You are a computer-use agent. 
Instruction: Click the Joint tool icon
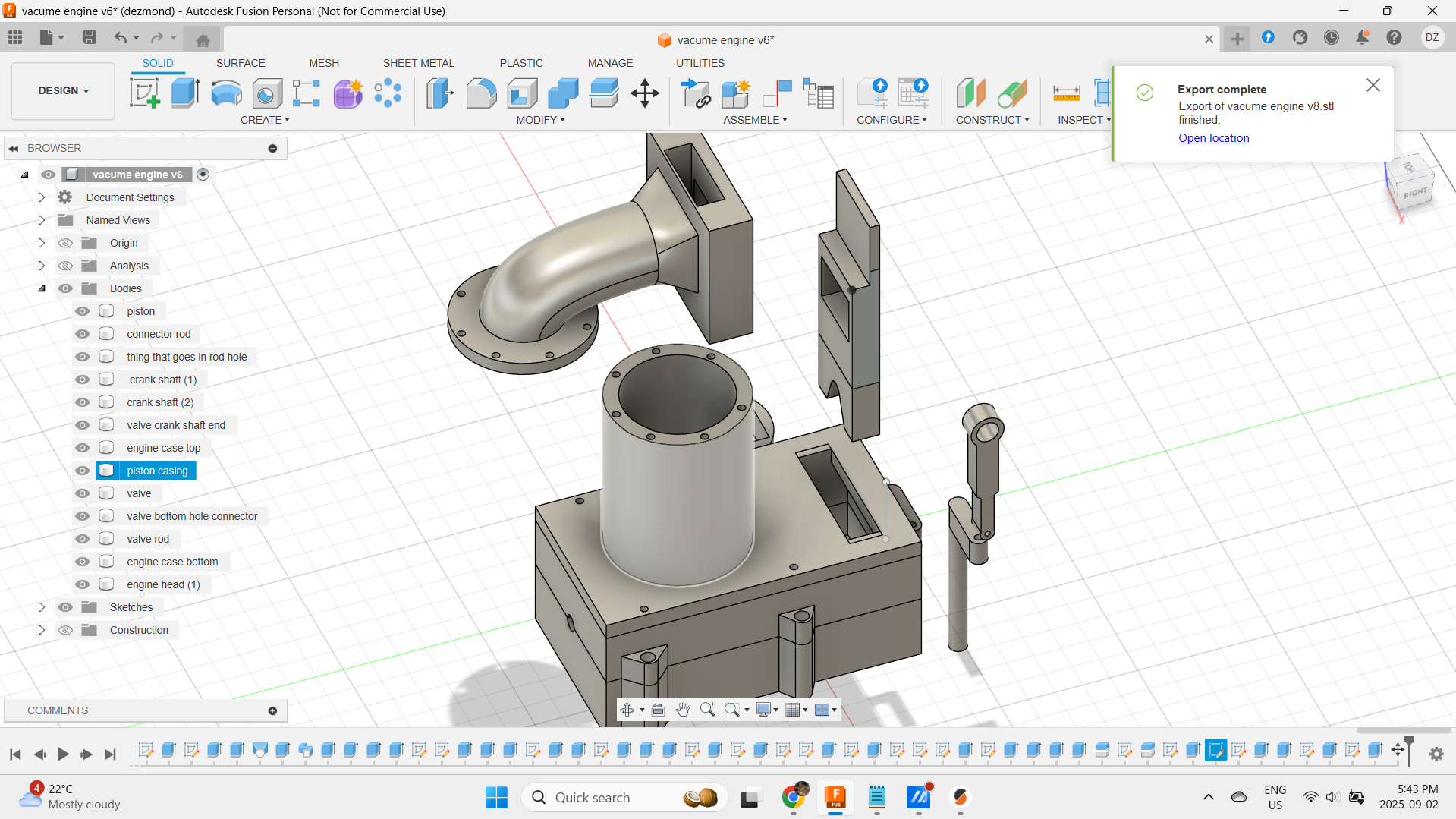click(x=777, y=93)
